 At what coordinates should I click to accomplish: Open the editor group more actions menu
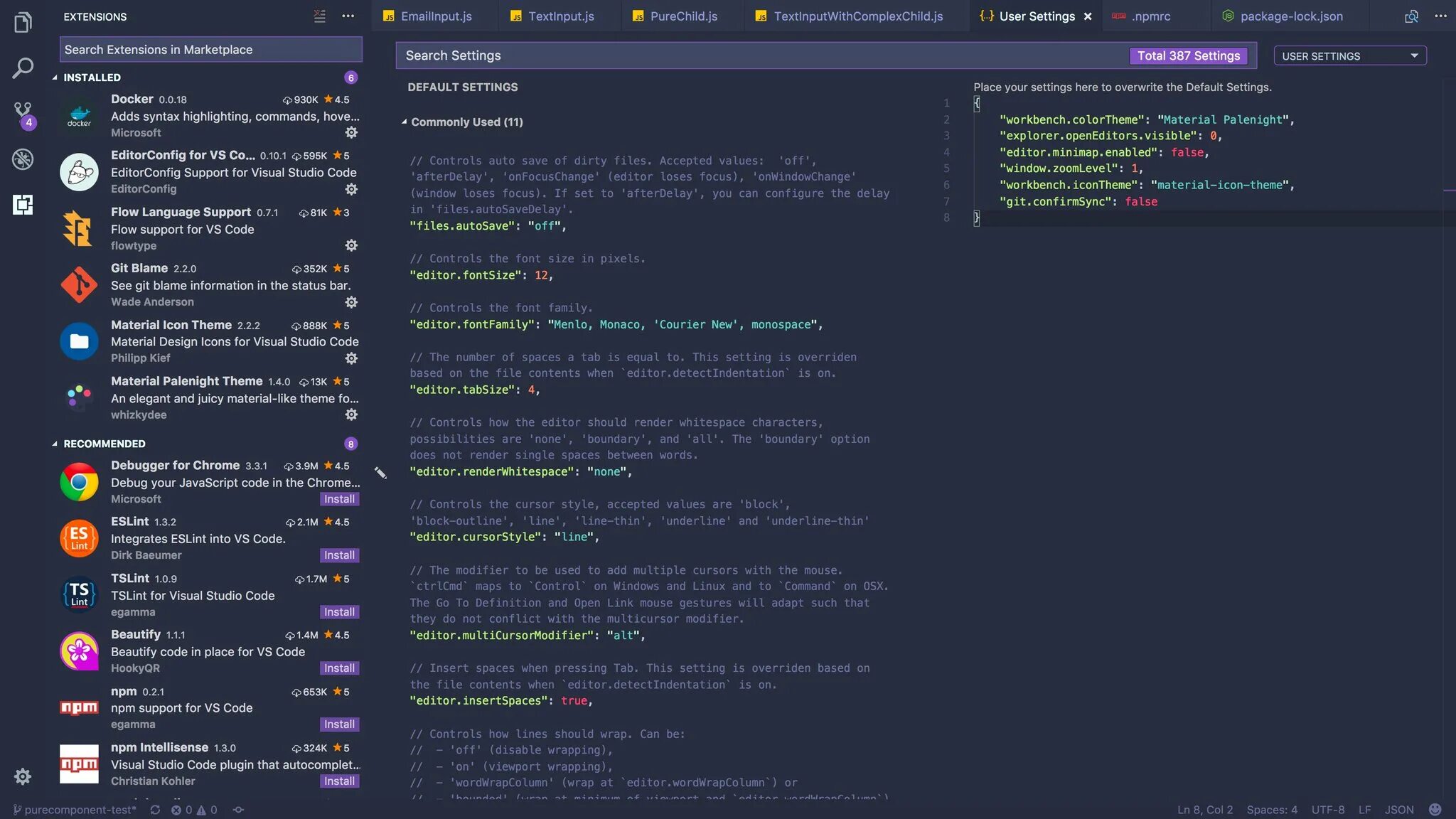coord(1440,16)
